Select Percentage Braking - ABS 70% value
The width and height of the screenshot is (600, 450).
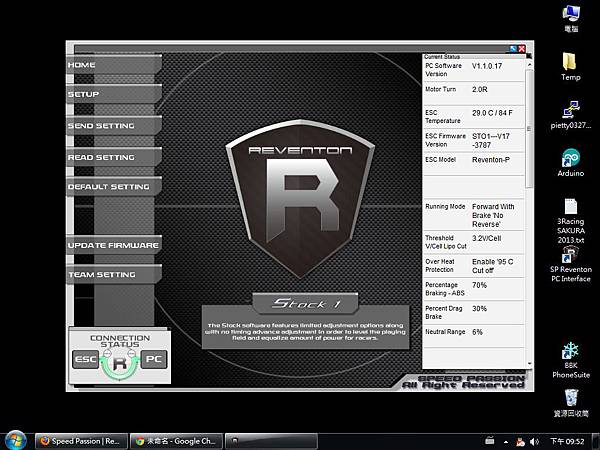(479, 285)
